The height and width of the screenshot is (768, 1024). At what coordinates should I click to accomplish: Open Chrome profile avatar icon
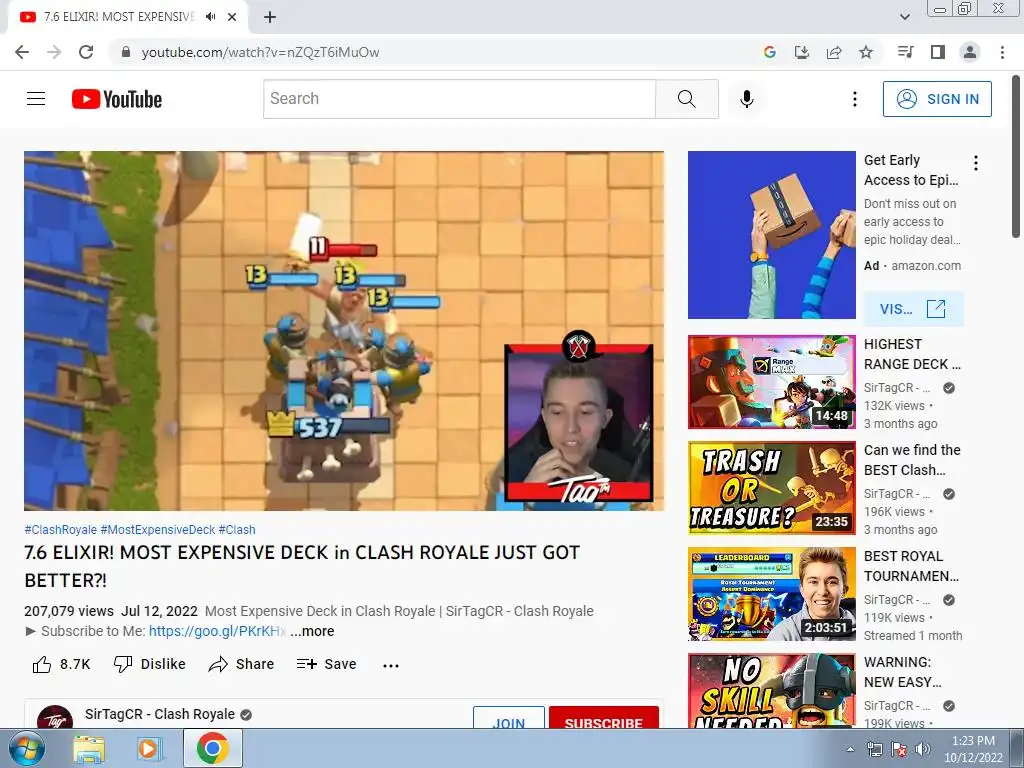[x=970, y=52]
